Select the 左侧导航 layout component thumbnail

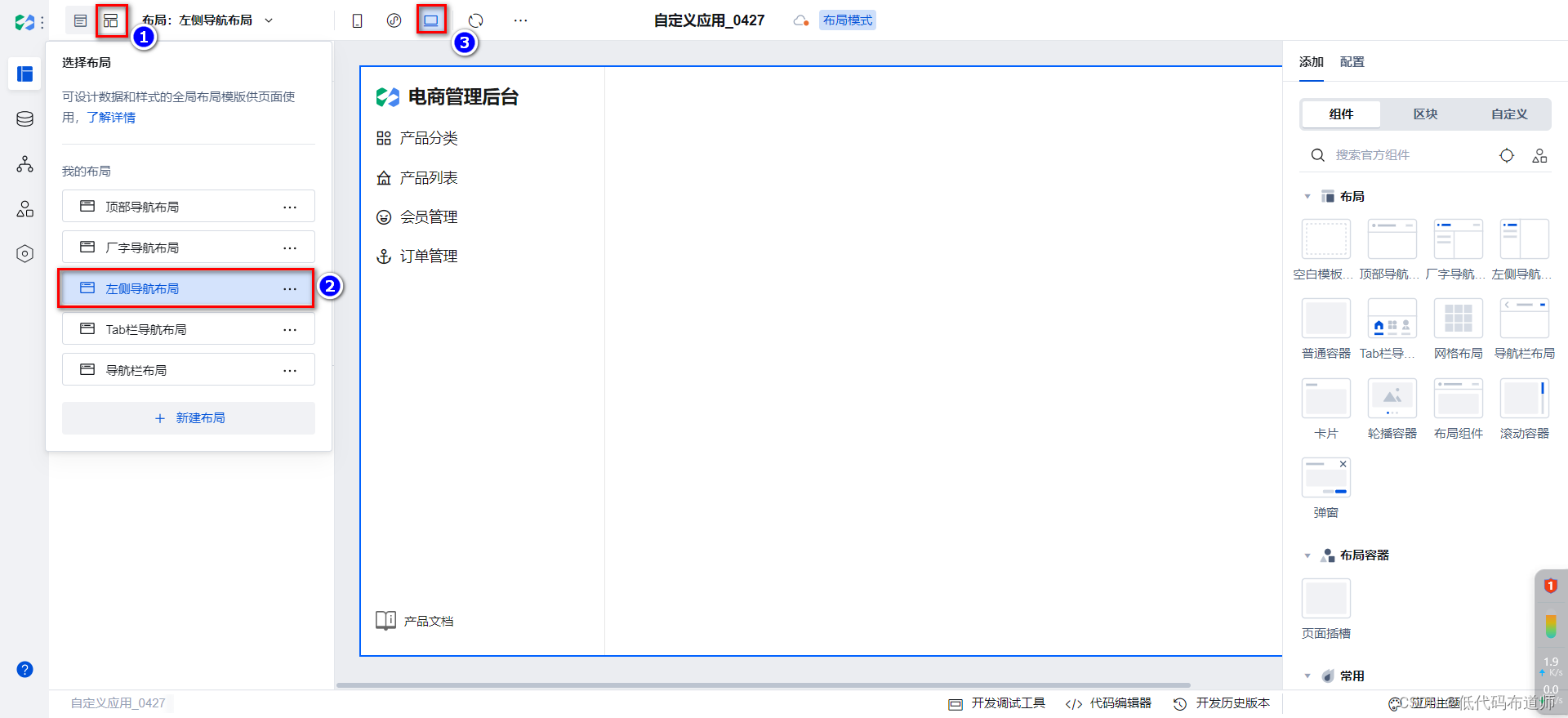pos(1525,239)
